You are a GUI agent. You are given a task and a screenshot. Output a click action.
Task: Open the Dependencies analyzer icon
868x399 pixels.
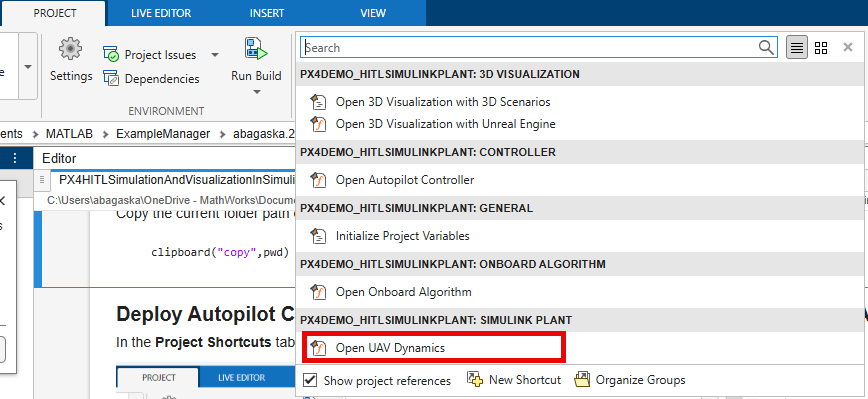111,79
